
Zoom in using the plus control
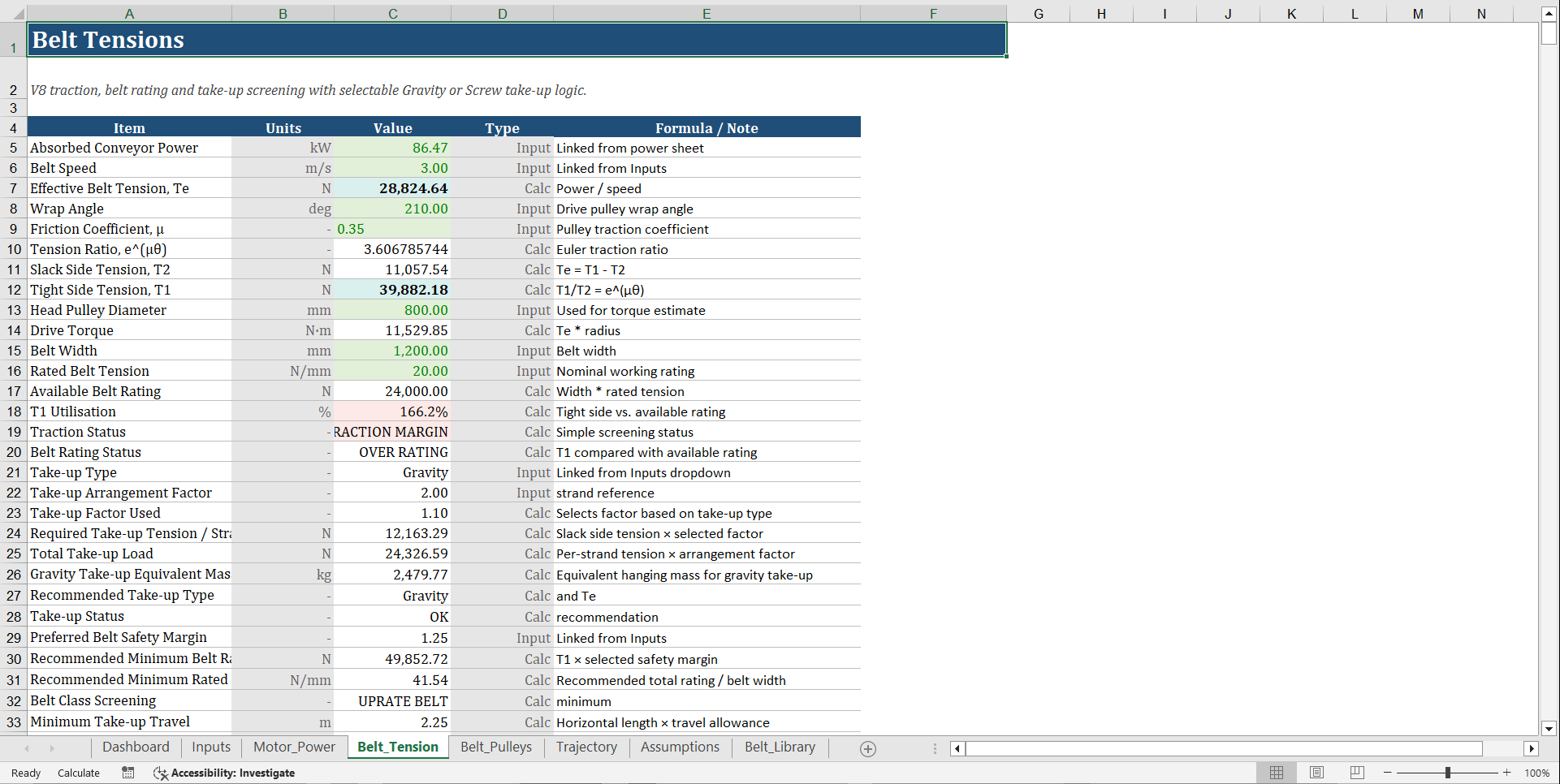point(1507,773)
